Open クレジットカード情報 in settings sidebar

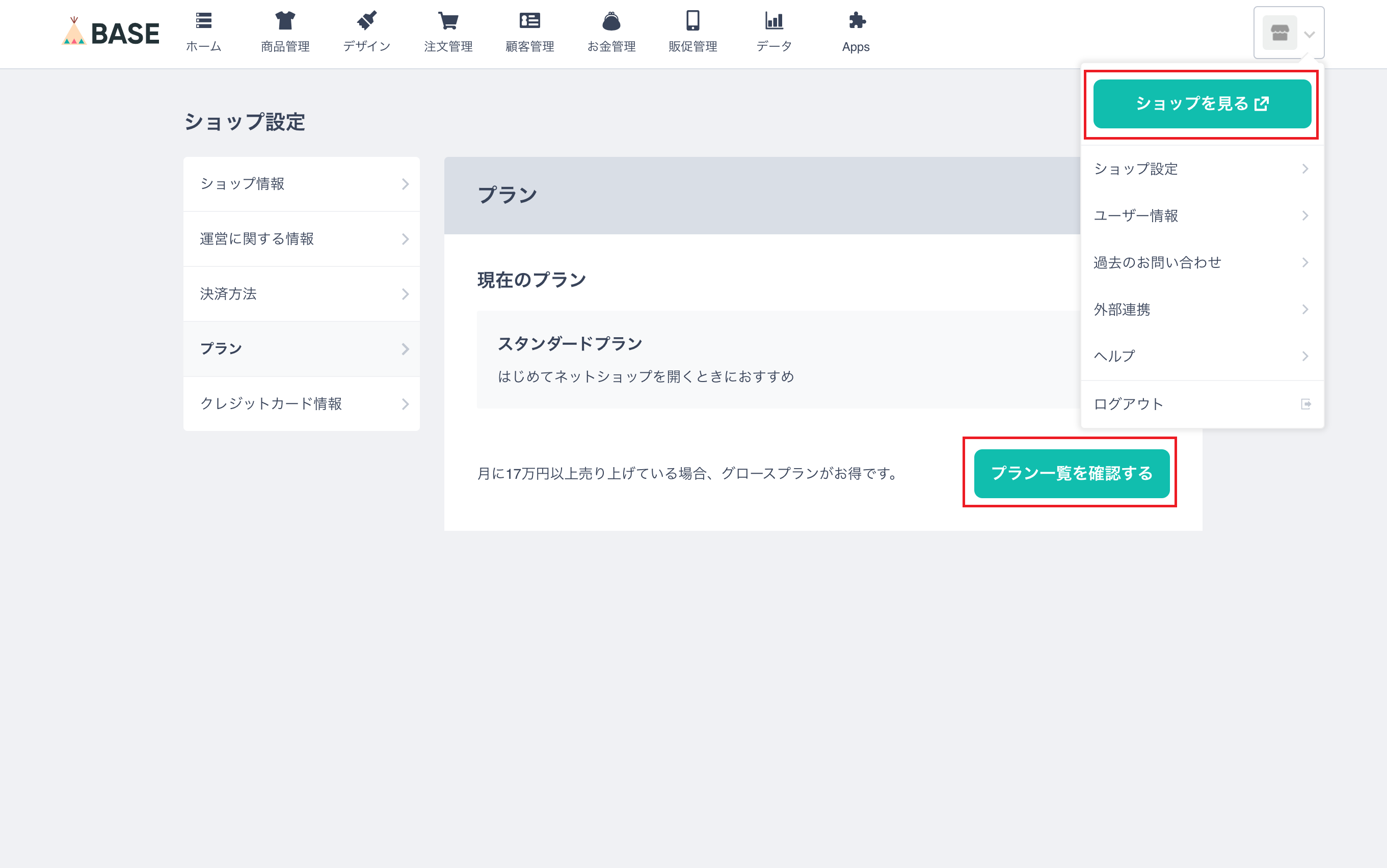coord(301,404)
